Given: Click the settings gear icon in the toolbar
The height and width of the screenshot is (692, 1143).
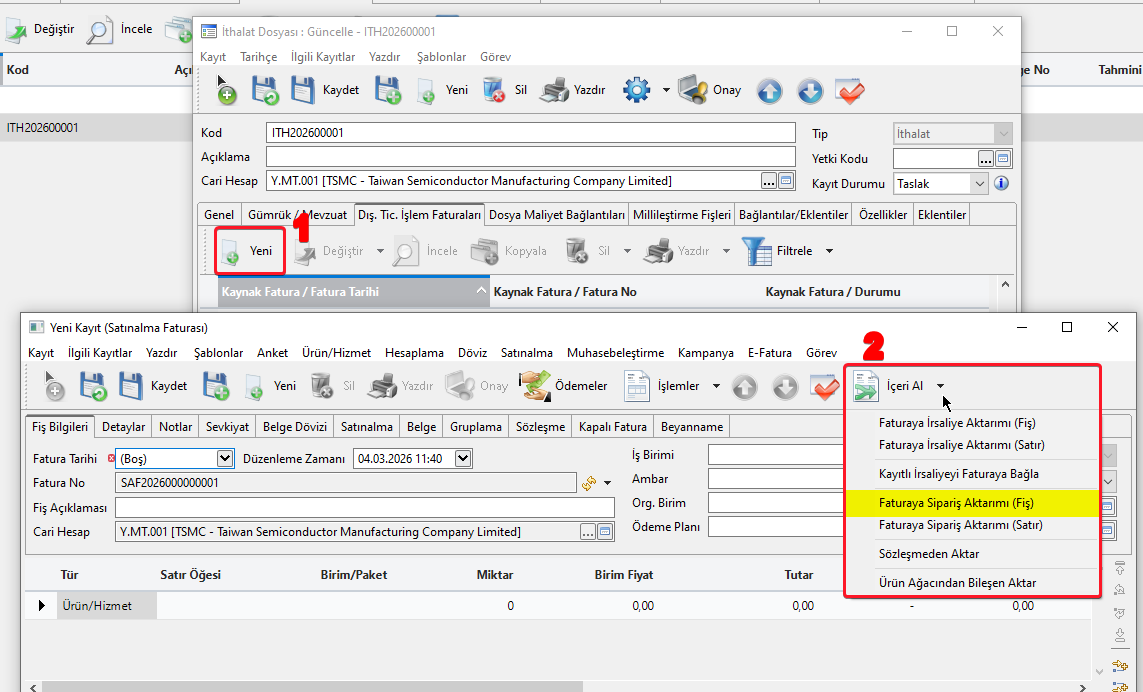Looking at the screenshot, I should [x=636, y=90].
